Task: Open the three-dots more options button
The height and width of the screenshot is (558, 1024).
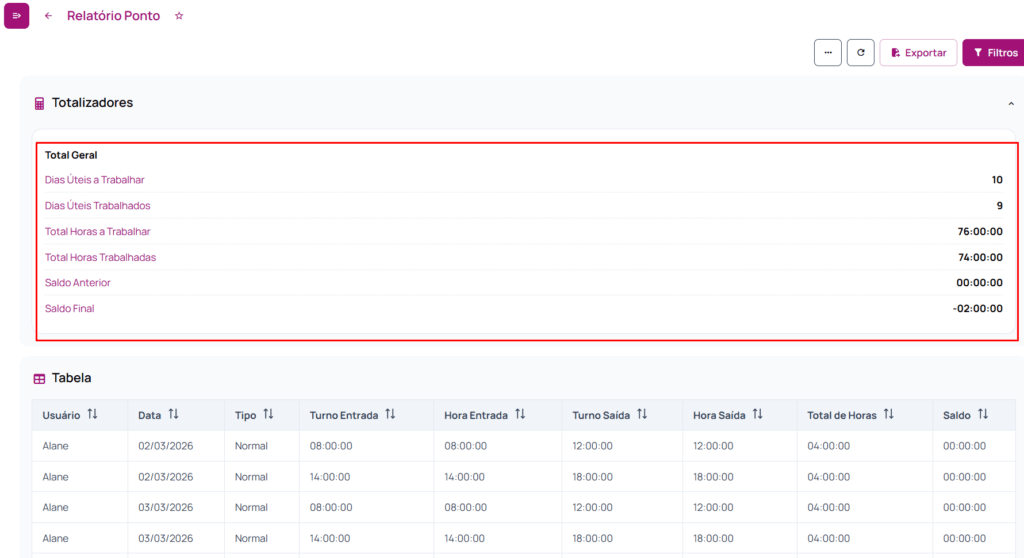Action: pyautogui.click(x=827, y=53)
